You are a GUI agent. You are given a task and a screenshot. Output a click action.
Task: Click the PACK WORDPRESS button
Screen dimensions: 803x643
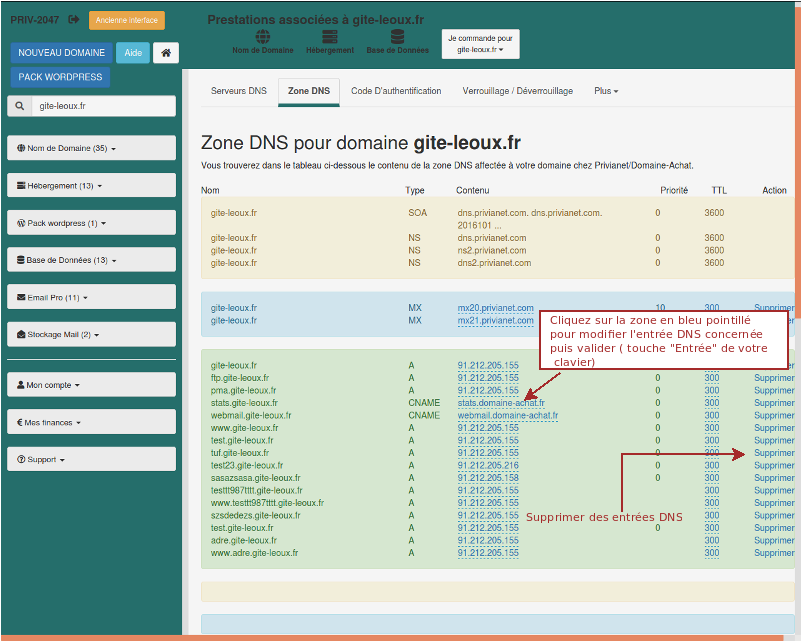tap(60, 77)
